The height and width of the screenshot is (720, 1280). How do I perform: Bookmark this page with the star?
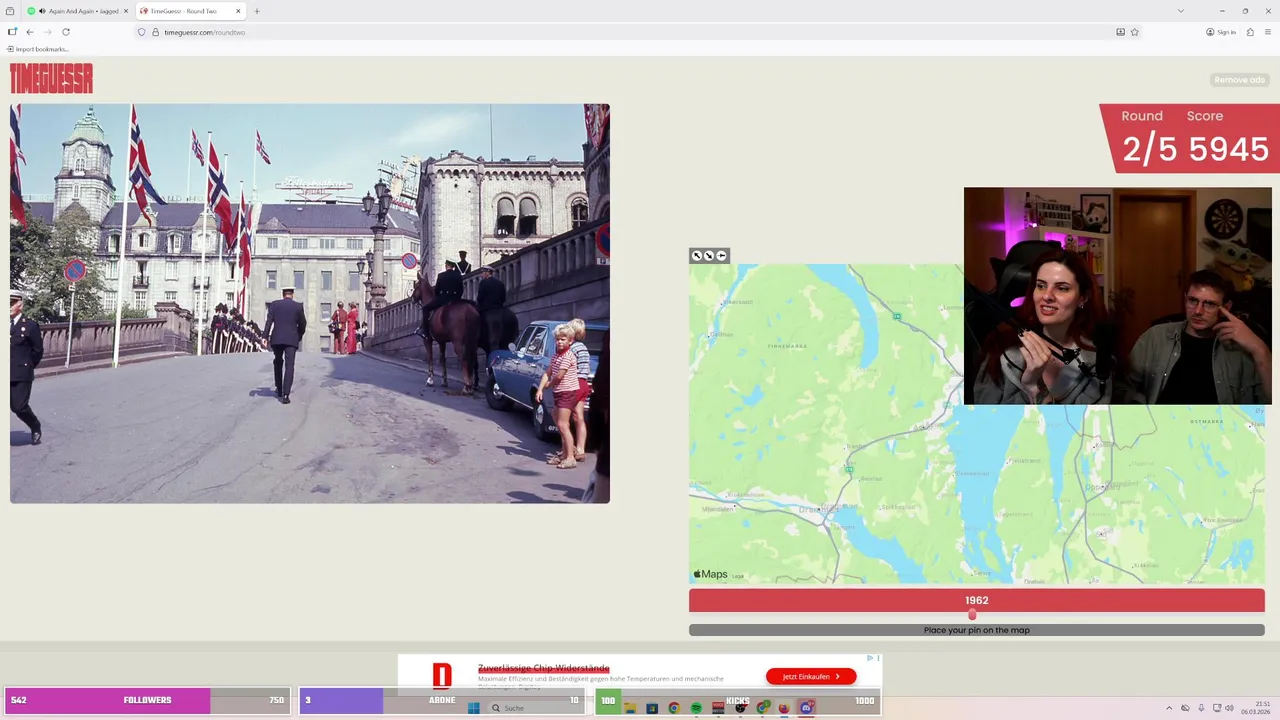(x=1134, y=32)
